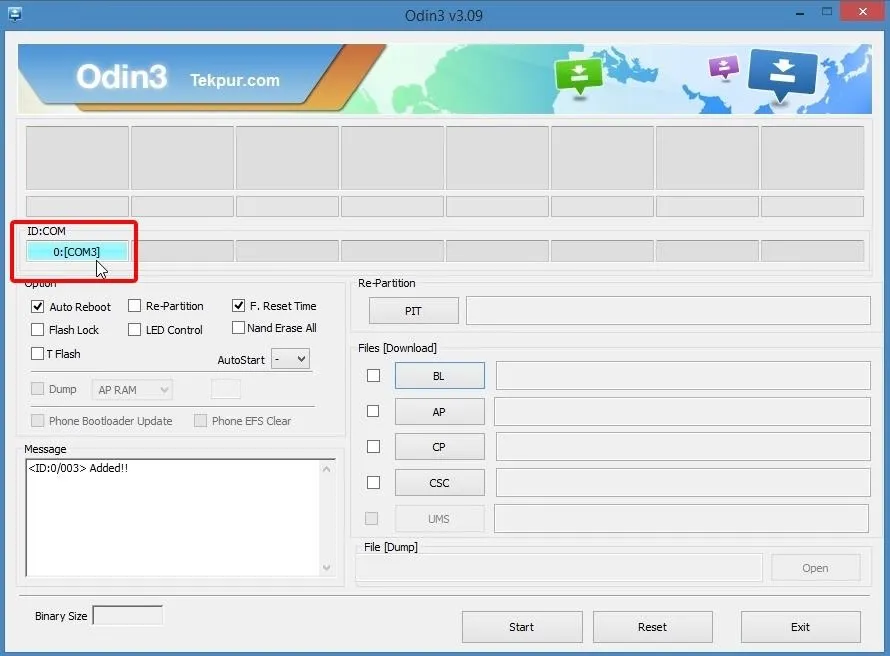Image resolution: width=890 pixels, height=656 pixels.
Task: Click the PIT button
Action: point(414,311)
